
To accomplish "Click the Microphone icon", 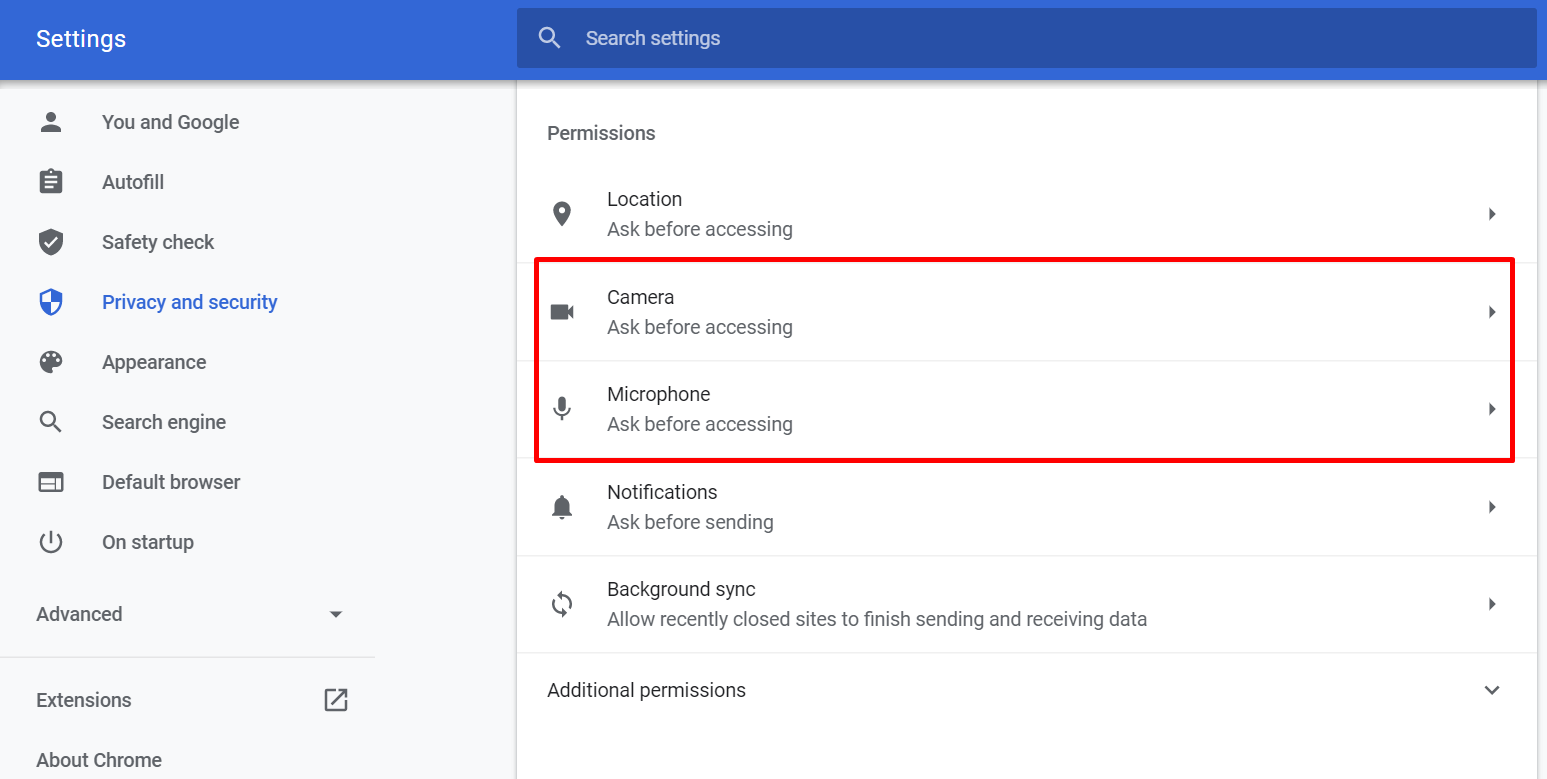I will [x=562, y=409].
